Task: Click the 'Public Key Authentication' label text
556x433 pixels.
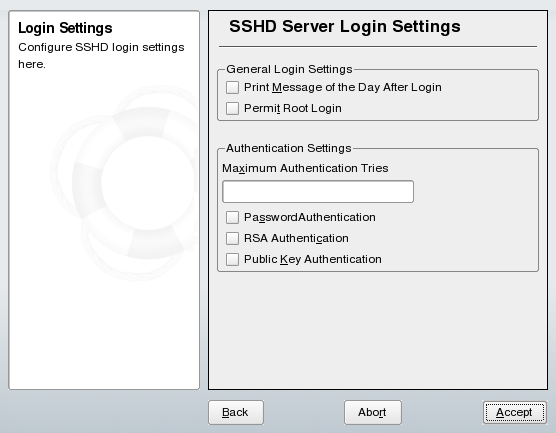Action: [313, 260]
